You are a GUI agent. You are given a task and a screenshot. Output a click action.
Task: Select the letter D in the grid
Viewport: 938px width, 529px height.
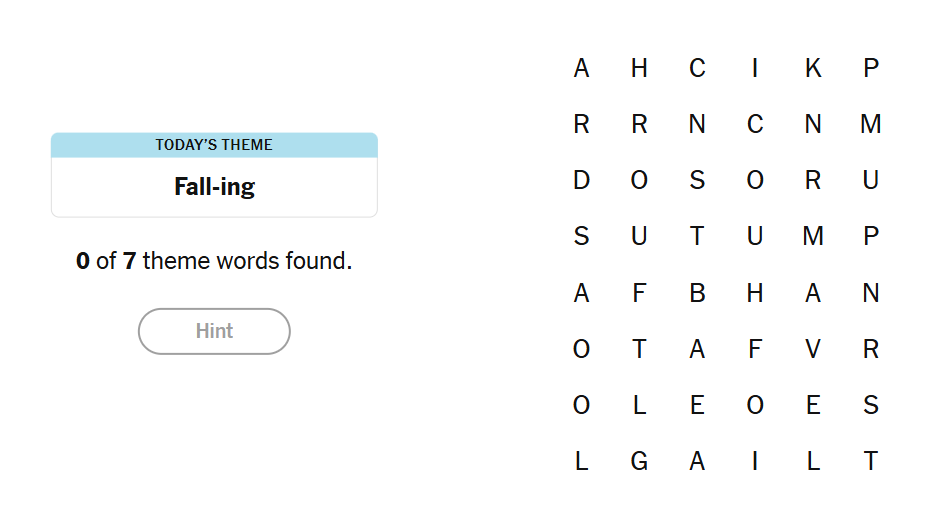click(581, 180)
